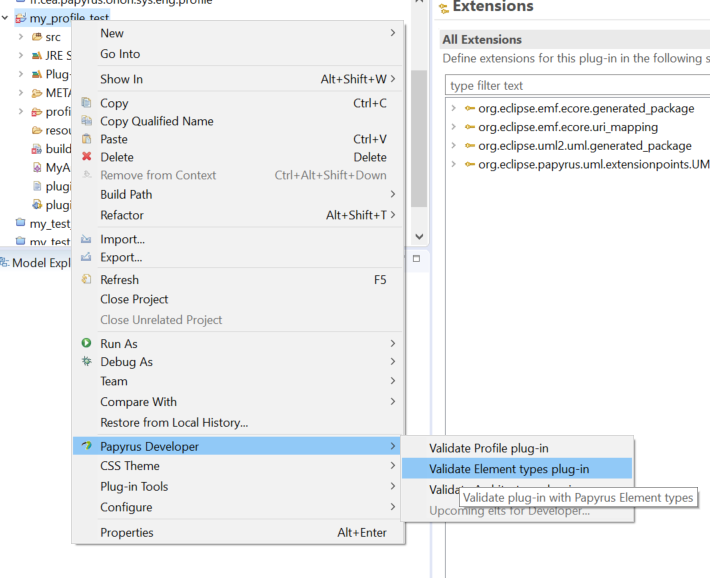Click the Paste clipboard icon
The image size is (710, 578).
[86, 139]
